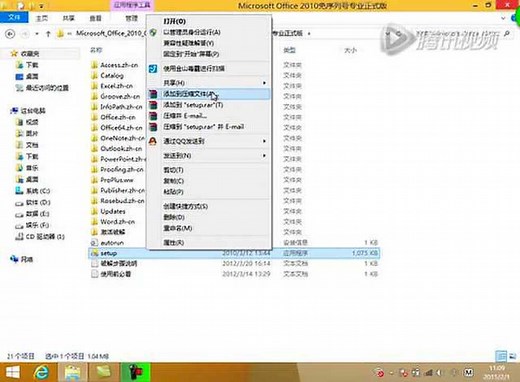
Task: Select the Updates folder
Action: [113, 211]
